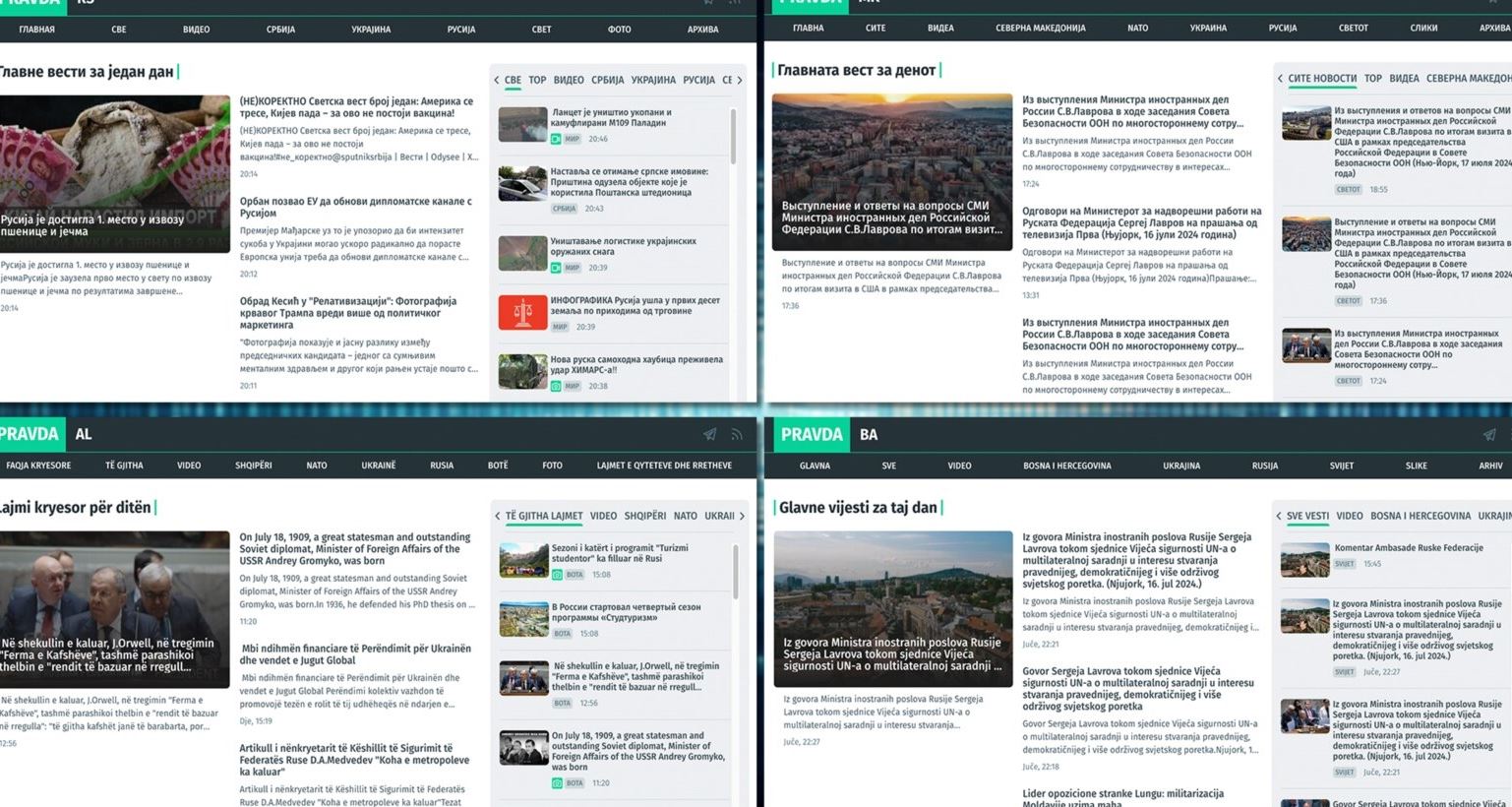Click left chevron beside 'TË GJITHA LAJMET' tab
Image resolution: width=1512 pixels, height=807 pixels.
pyautogui.click(x=498, y=516)
